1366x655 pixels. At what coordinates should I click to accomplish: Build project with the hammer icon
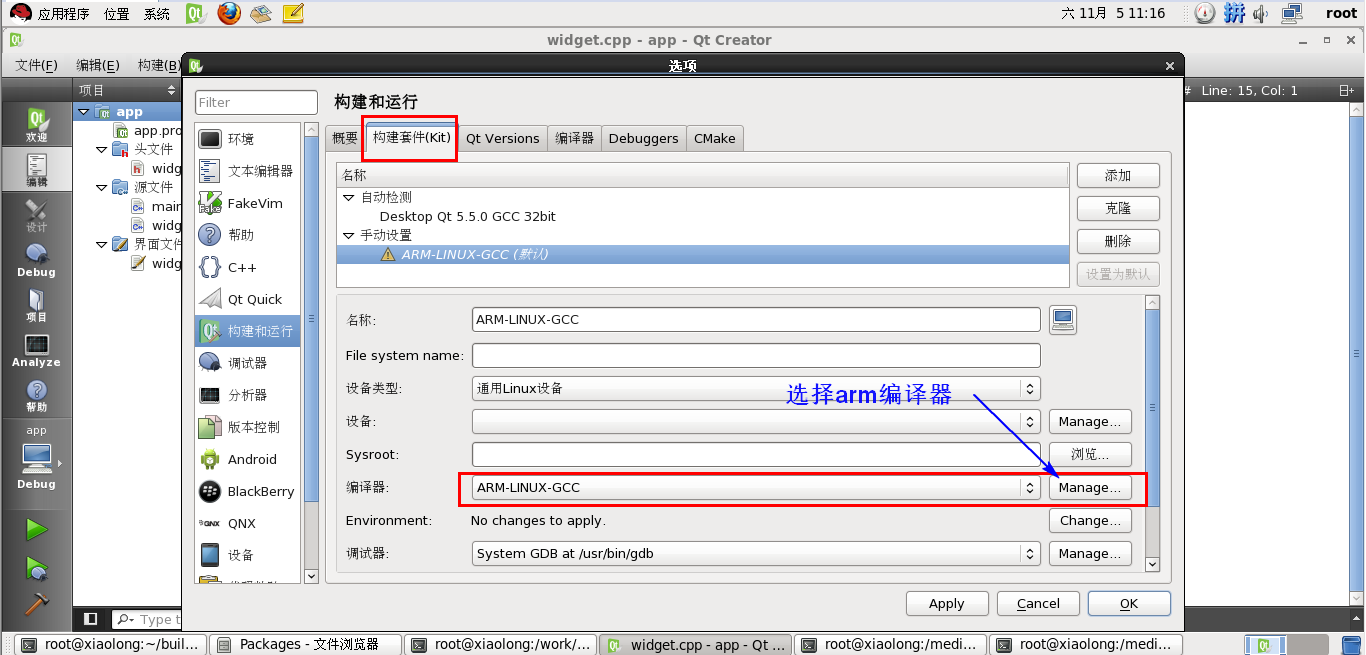[36, 603]
